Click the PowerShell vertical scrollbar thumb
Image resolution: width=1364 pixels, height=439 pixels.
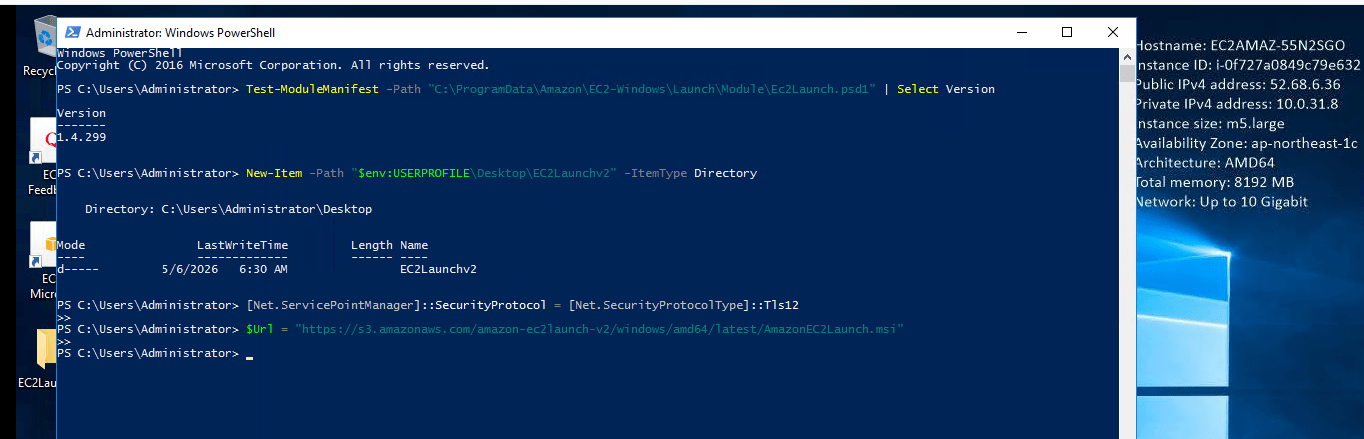(1126, 75)
